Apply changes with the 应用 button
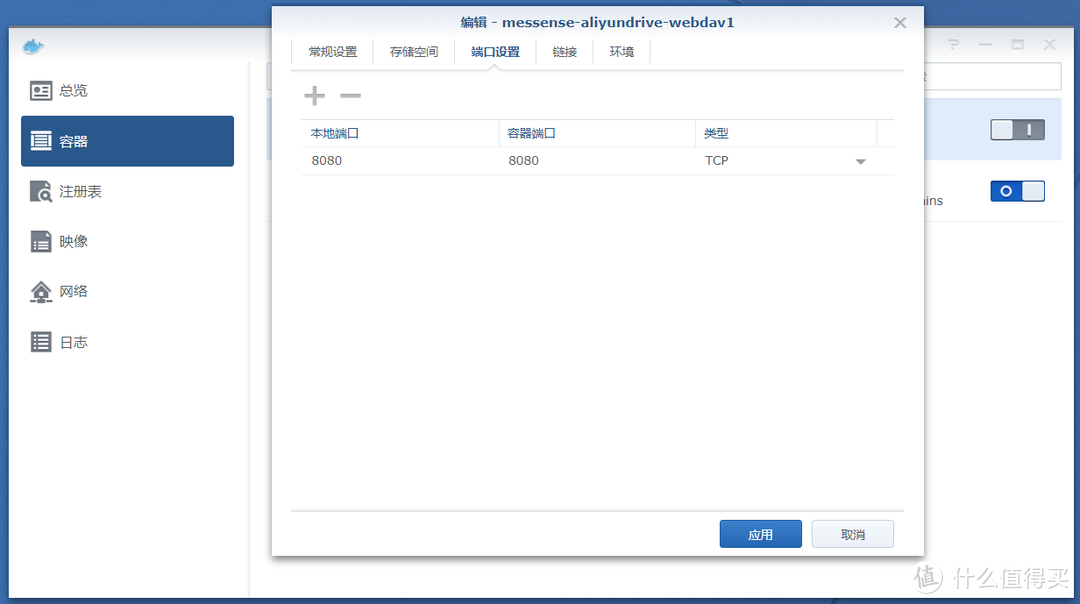This screenshot has height=604, width=1080. coord(760,534)
